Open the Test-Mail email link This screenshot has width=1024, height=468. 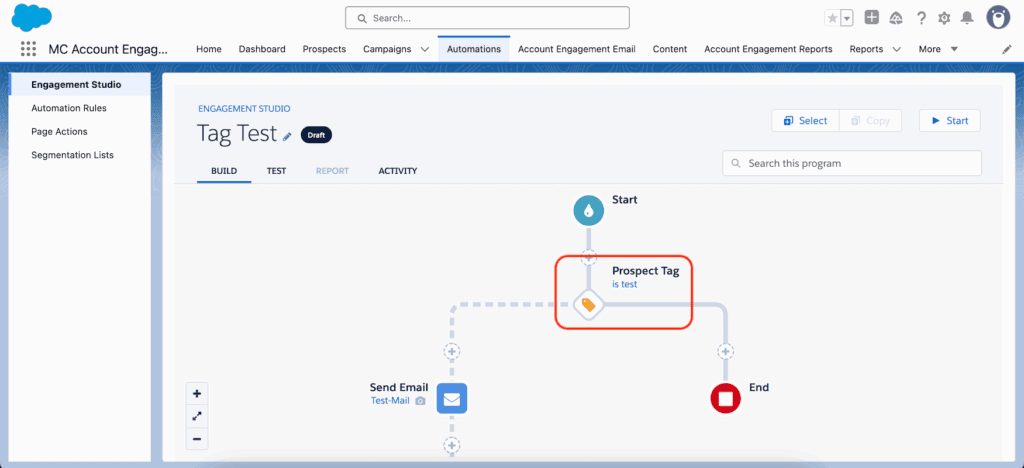point(390,401)
